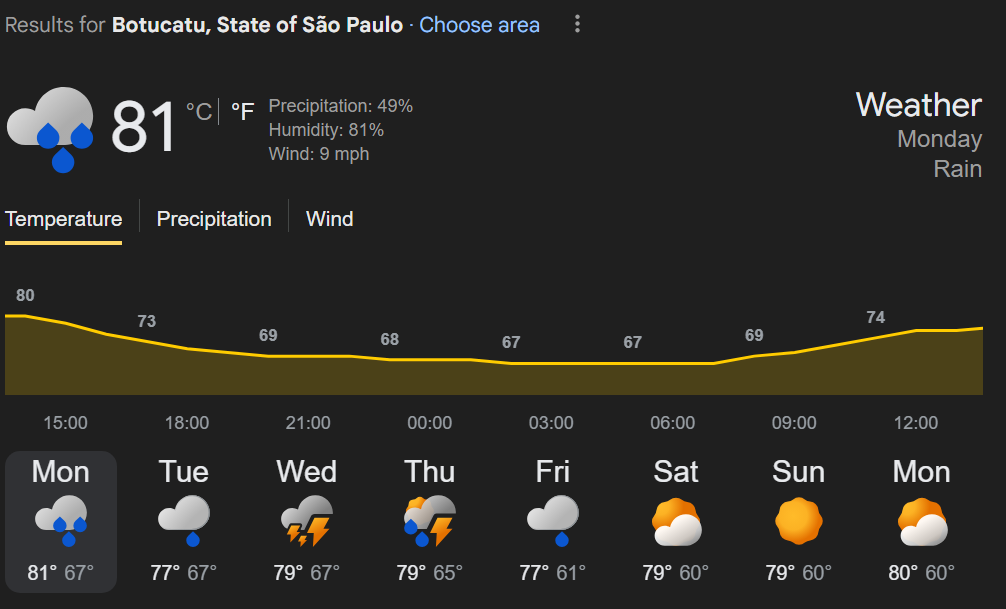Switch to the Precipitation tab

click(x=214, y=219)
